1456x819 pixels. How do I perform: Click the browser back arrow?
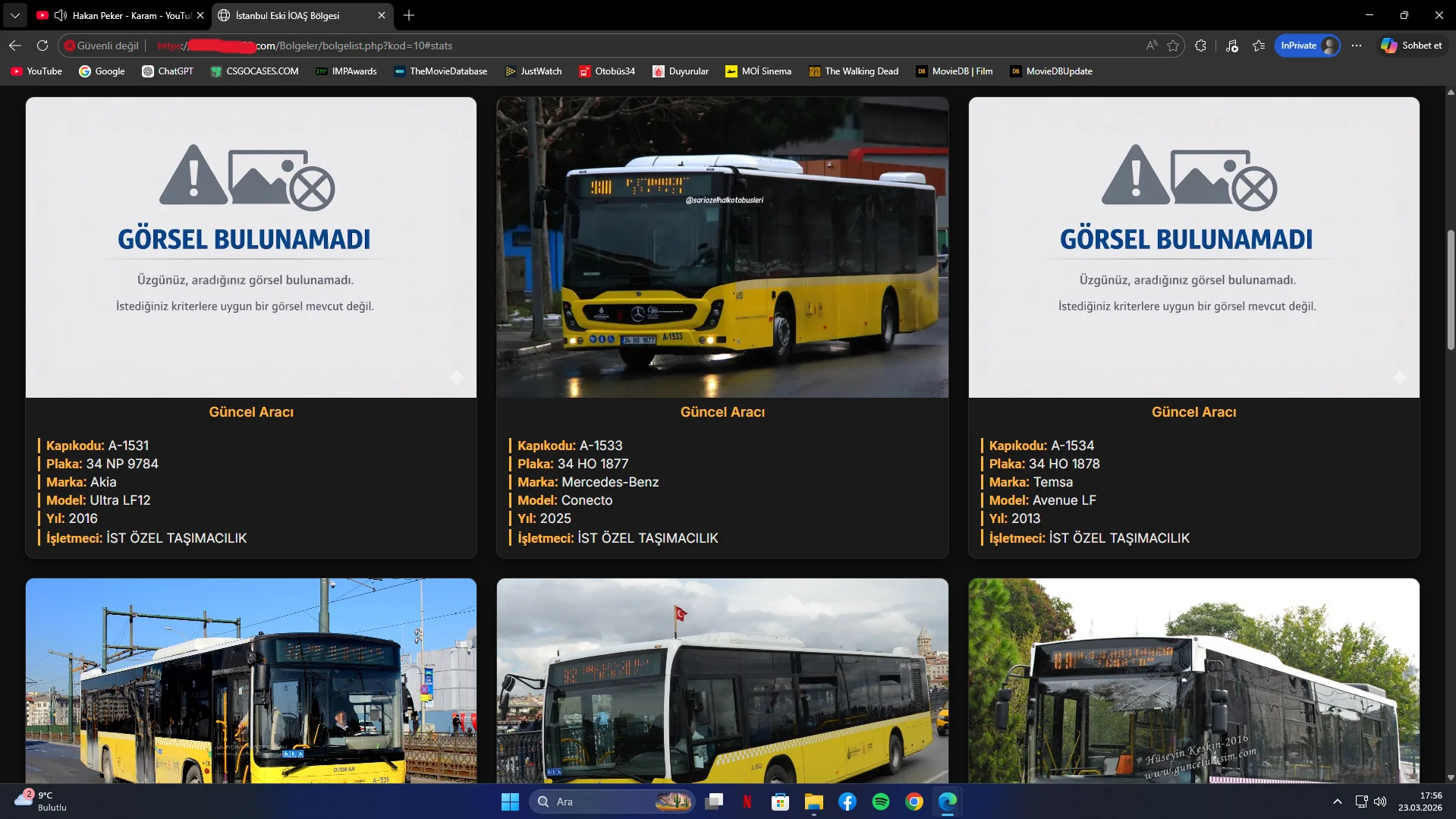click(x=15, y=46)
